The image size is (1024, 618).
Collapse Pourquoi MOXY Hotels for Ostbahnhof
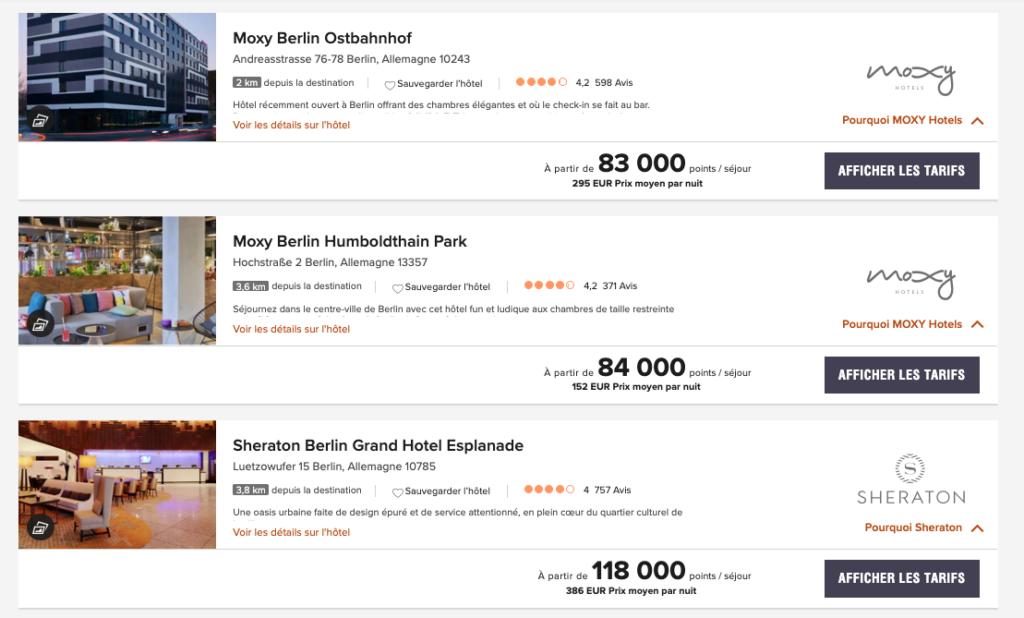tap(977, 121)
